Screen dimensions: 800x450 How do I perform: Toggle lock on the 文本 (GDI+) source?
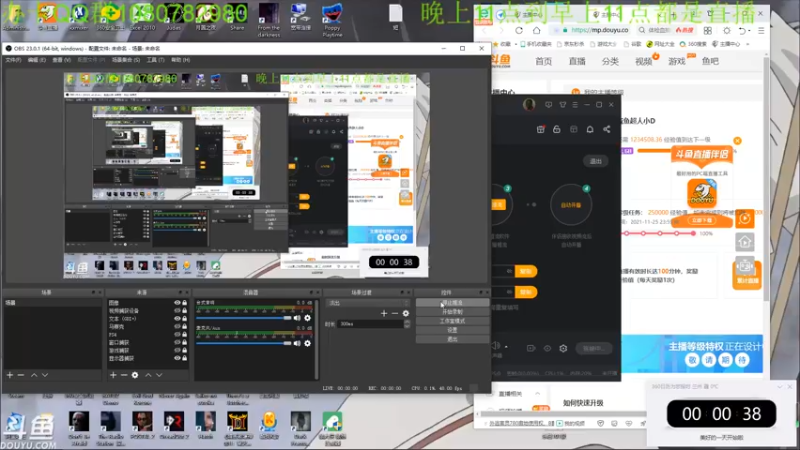pos(185,318)
